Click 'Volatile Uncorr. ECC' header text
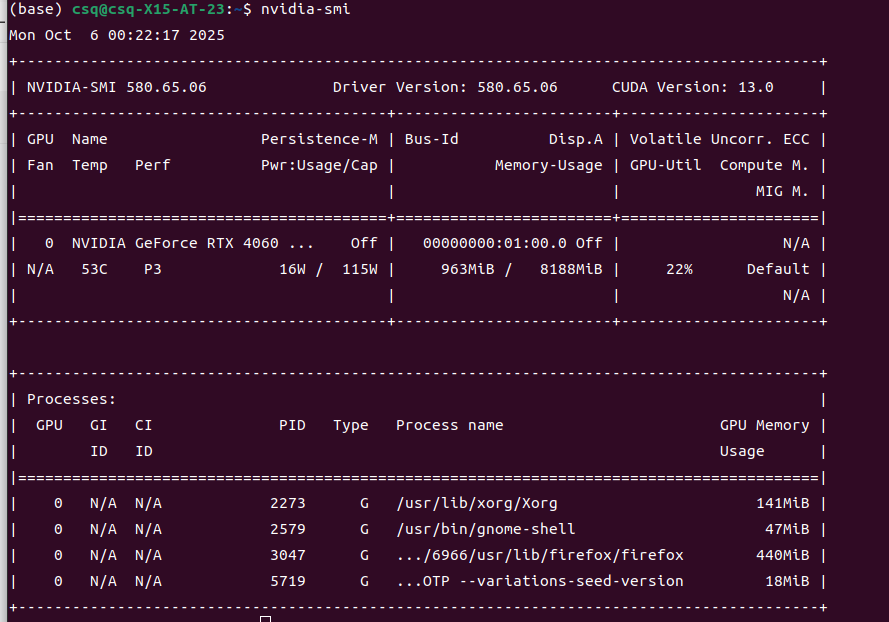889x622 pixels. [x=719, y=139]
